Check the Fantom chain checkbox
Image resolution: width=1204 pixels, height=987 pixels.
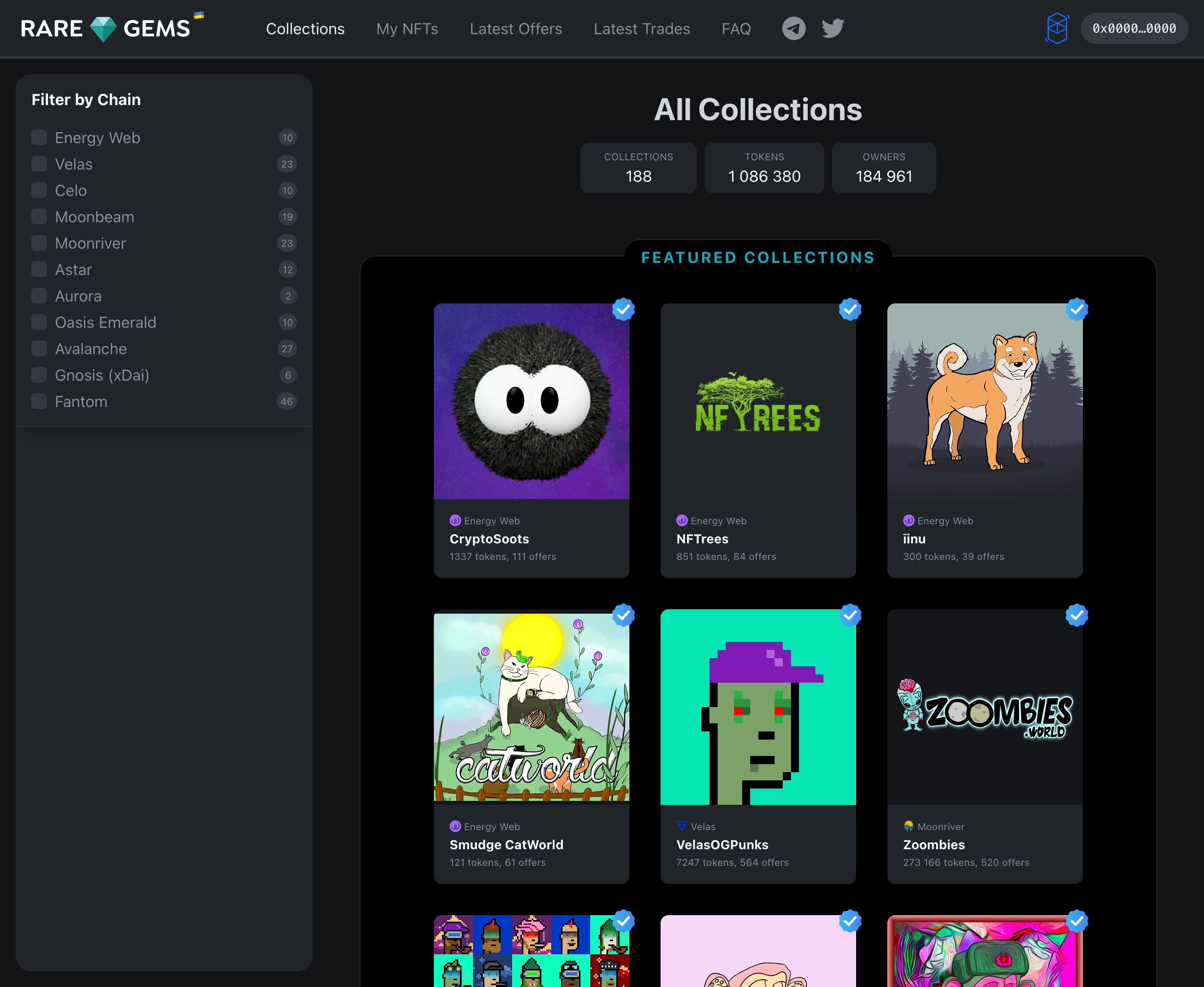39,401
